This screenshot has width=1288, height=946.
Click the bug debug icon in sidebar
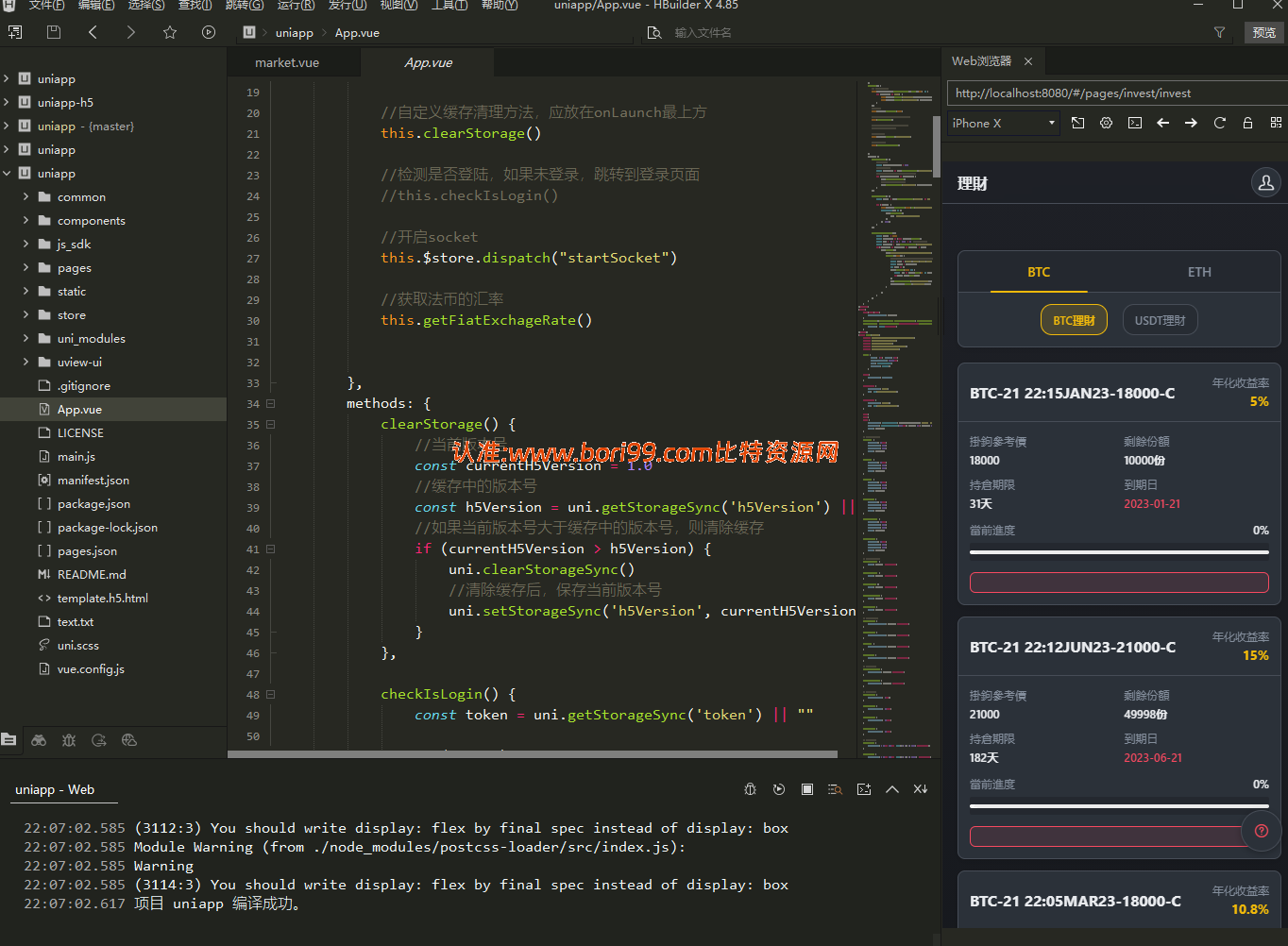point(69,740)
